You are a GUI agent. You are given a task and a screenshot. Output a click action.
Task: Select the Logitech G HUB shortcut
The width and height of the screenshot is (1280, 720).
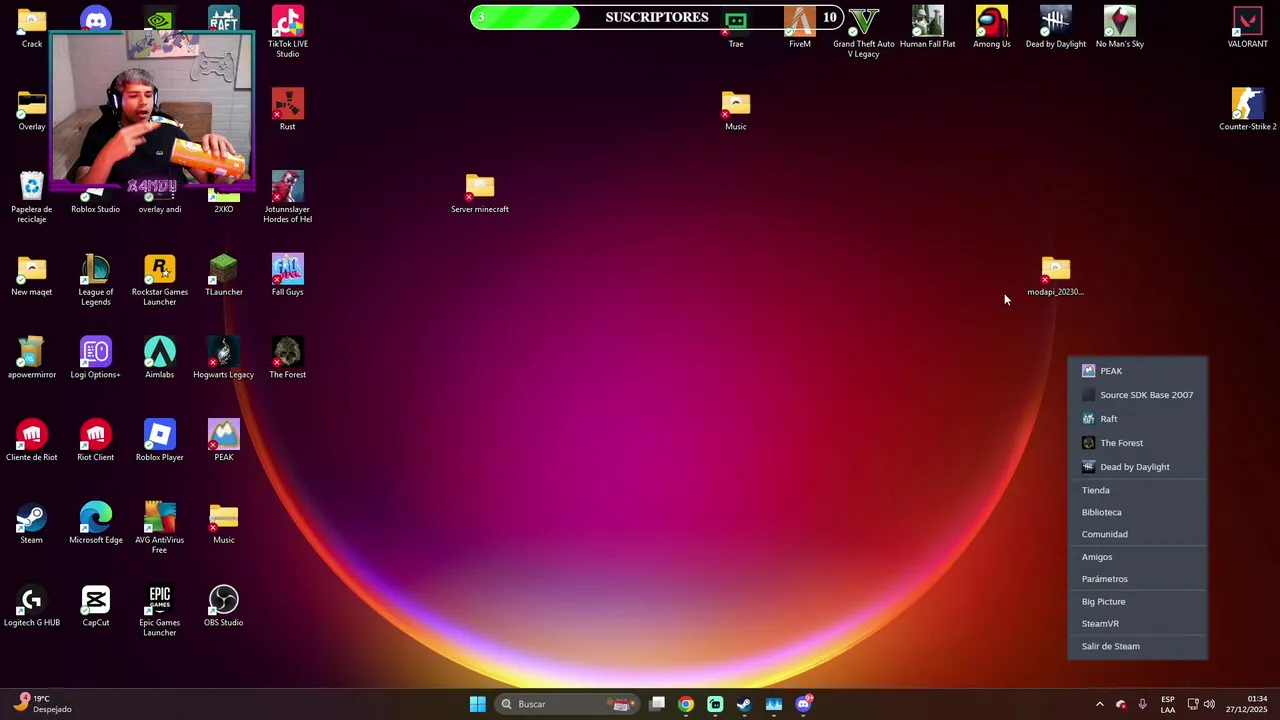(32, 606)
